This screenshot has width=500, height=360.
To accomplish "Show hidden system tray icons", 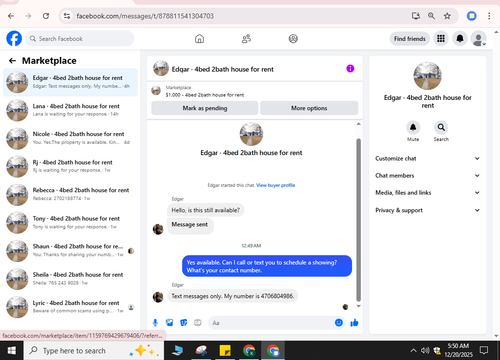I will 413,350.
